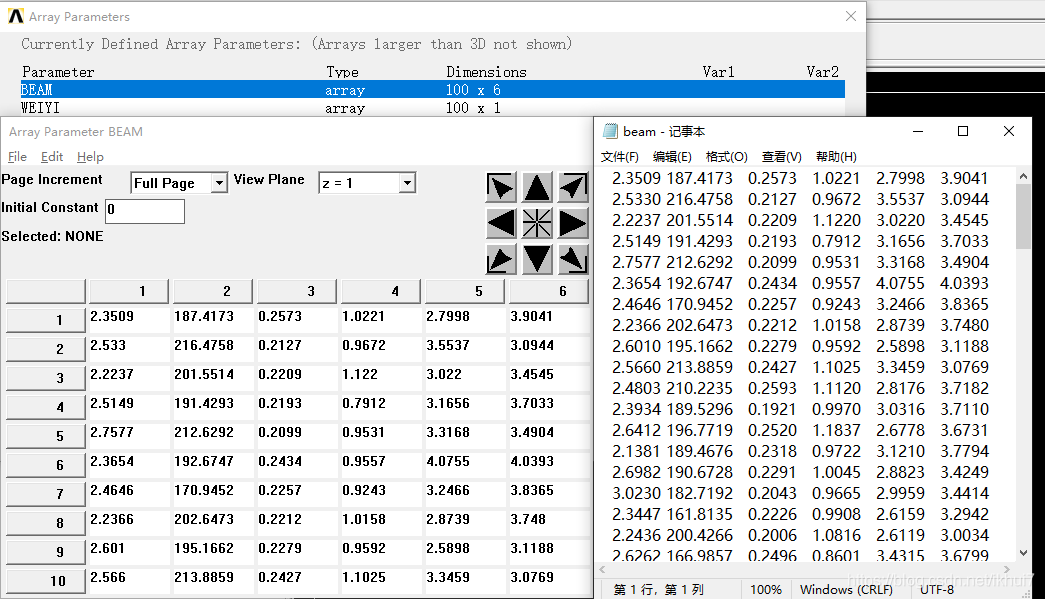Open the Edit menu in Array Parameter BEAM
This screenshot has height=599, width=1045.
52,157
